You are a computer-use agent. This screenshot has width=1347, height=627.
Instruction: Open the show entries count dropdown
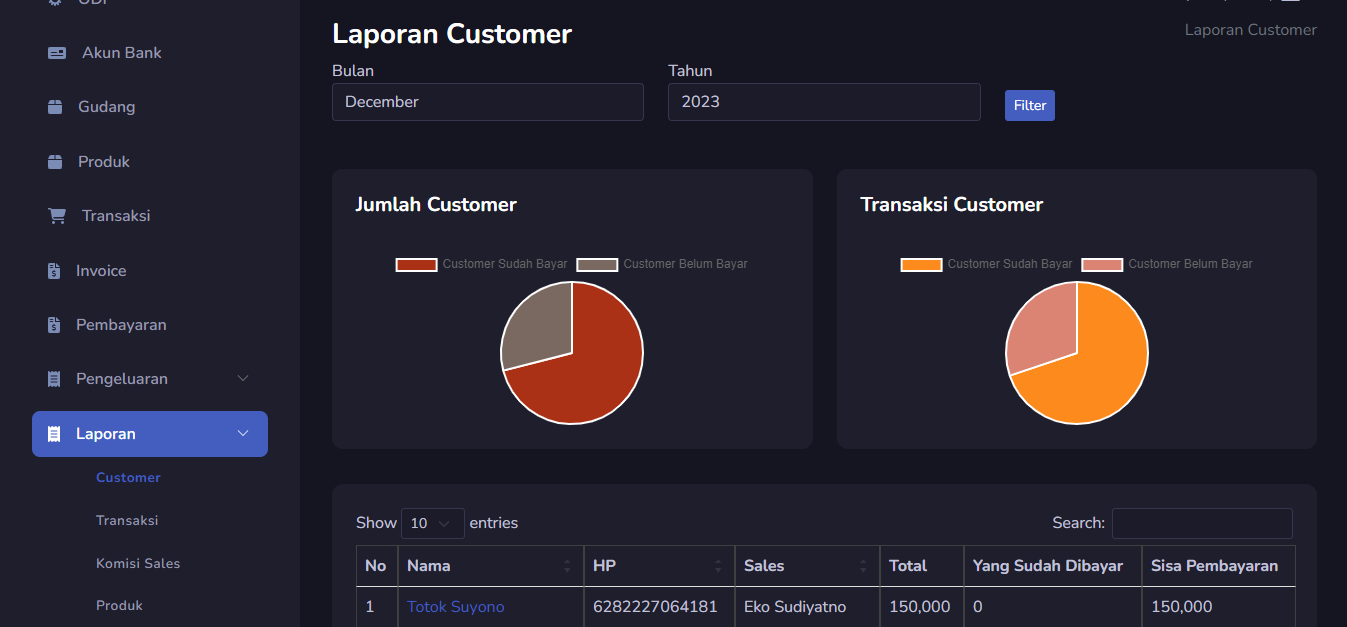click(x=432, y=523)
